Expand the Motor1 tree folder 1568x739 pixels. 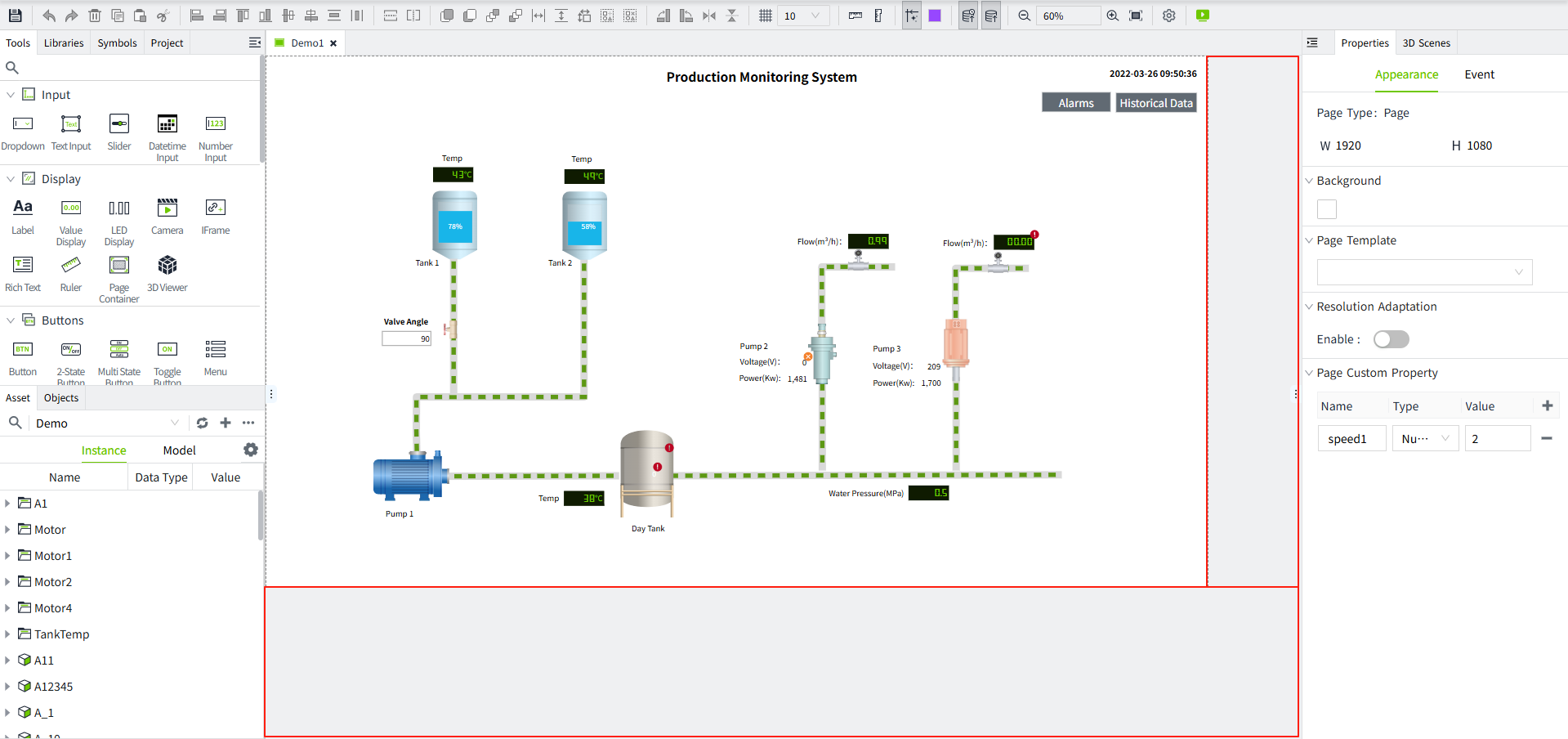pyautogui.click(x=7, y=556)
